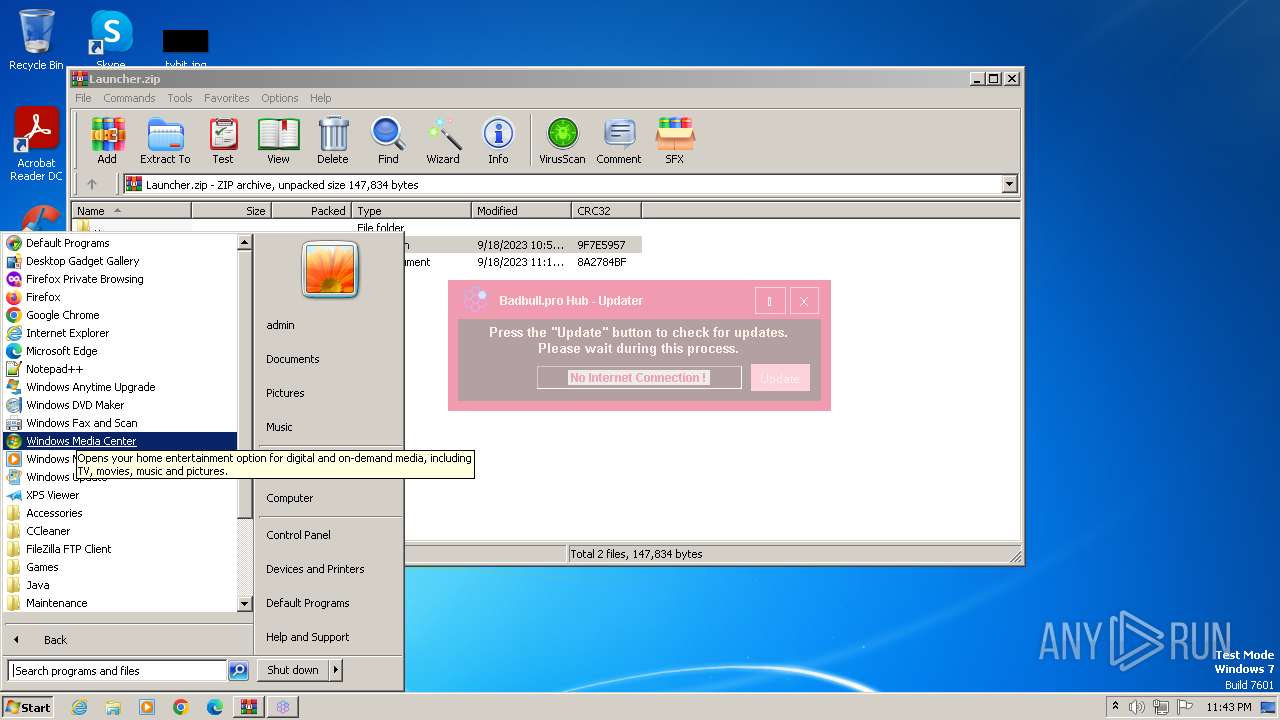
Task: Click the SFX toolbar icon
Action: click(x=675, y=141)
